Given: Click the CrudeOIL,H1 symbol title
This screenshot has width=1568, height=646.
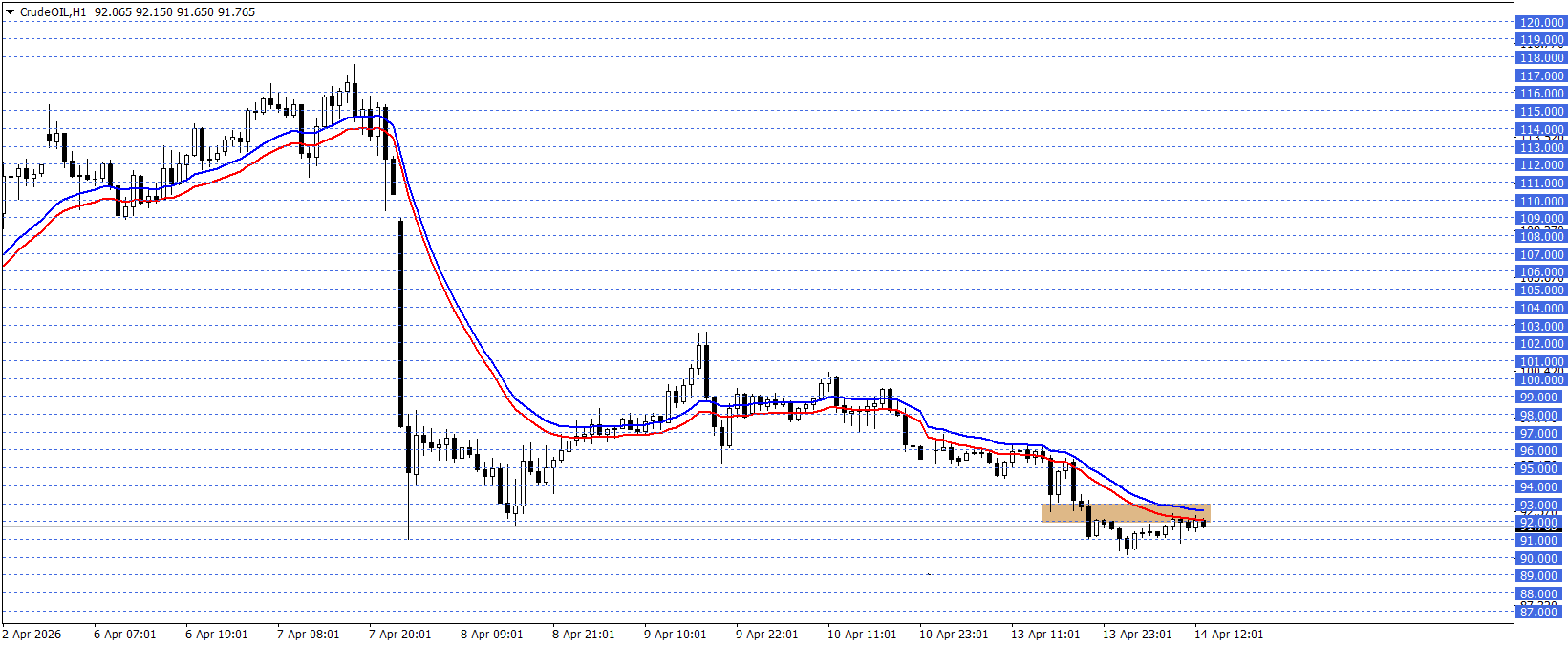Looking at the screenshot, I should coord(53,12).
